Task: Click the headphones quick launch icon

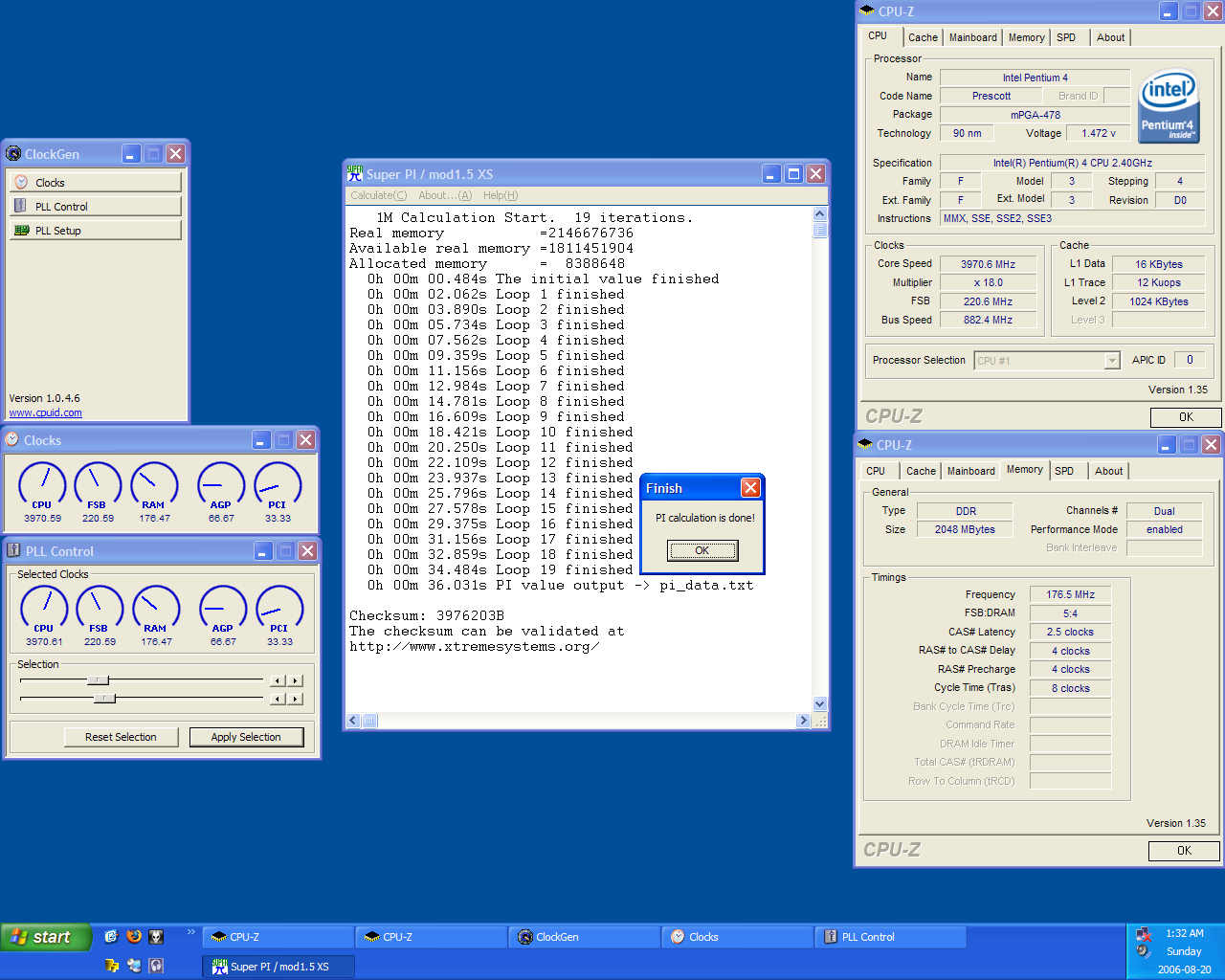Action: tap(156, 966)
